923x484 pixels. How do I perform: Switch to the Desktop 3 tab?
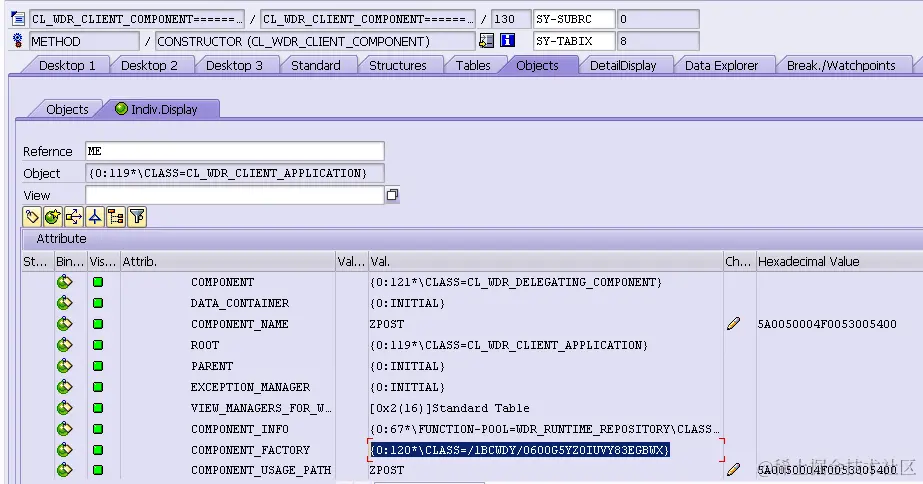pyautogui.click(x=234, y=65)
